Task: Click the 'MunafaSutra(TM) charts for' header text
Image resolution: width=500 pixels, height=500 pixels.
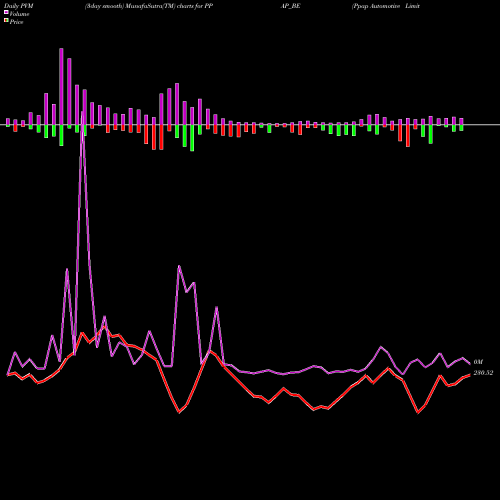Action: [x=164, y=6]
